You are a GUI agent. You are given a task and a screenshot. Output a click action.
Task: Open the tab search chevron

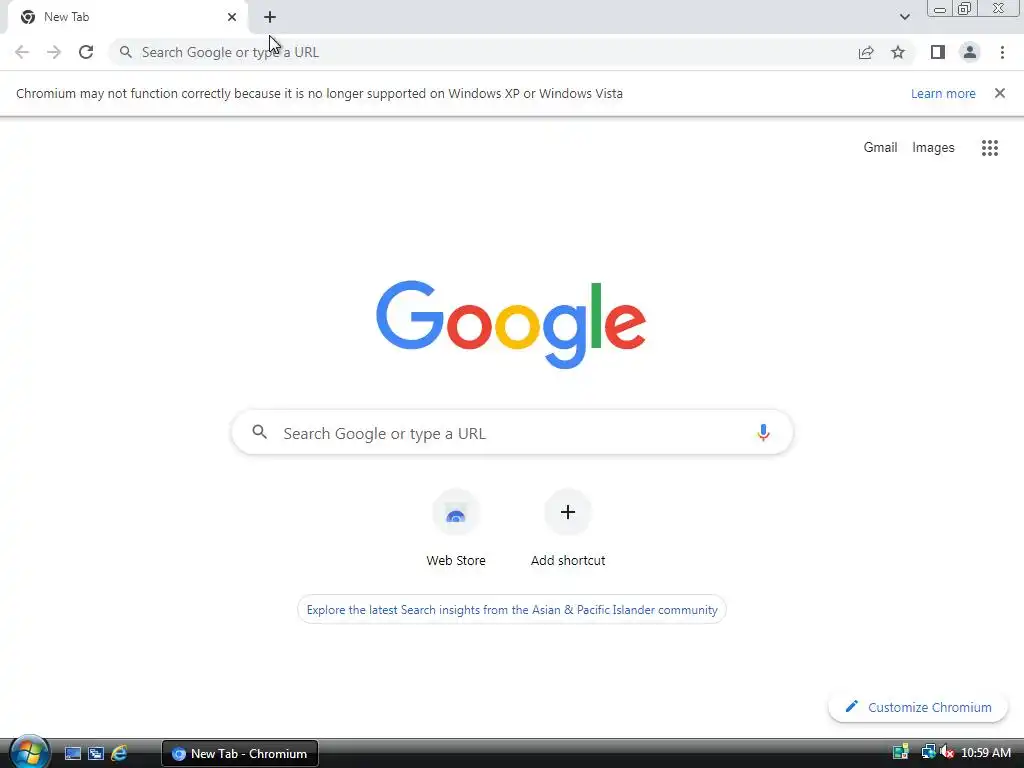click(904, 17)
